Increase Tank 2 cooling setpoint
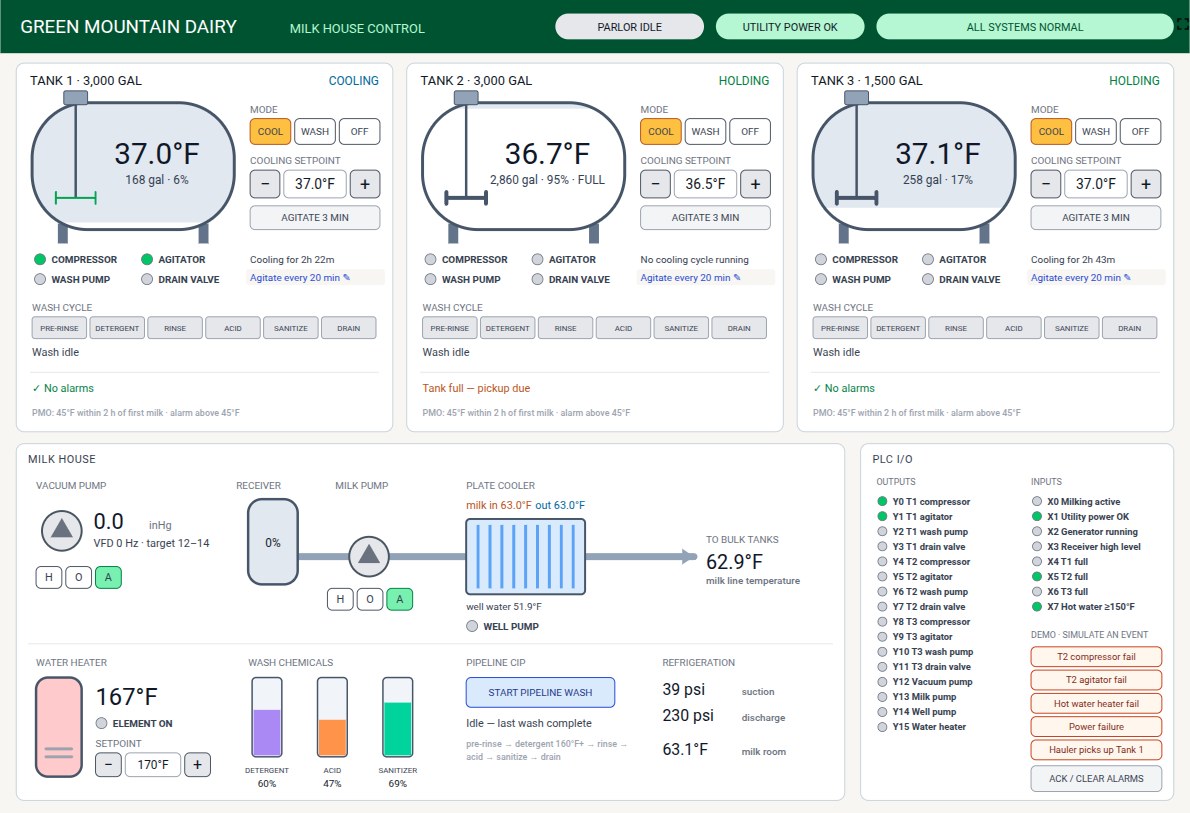1190x813 pixels. pos(755,184)
